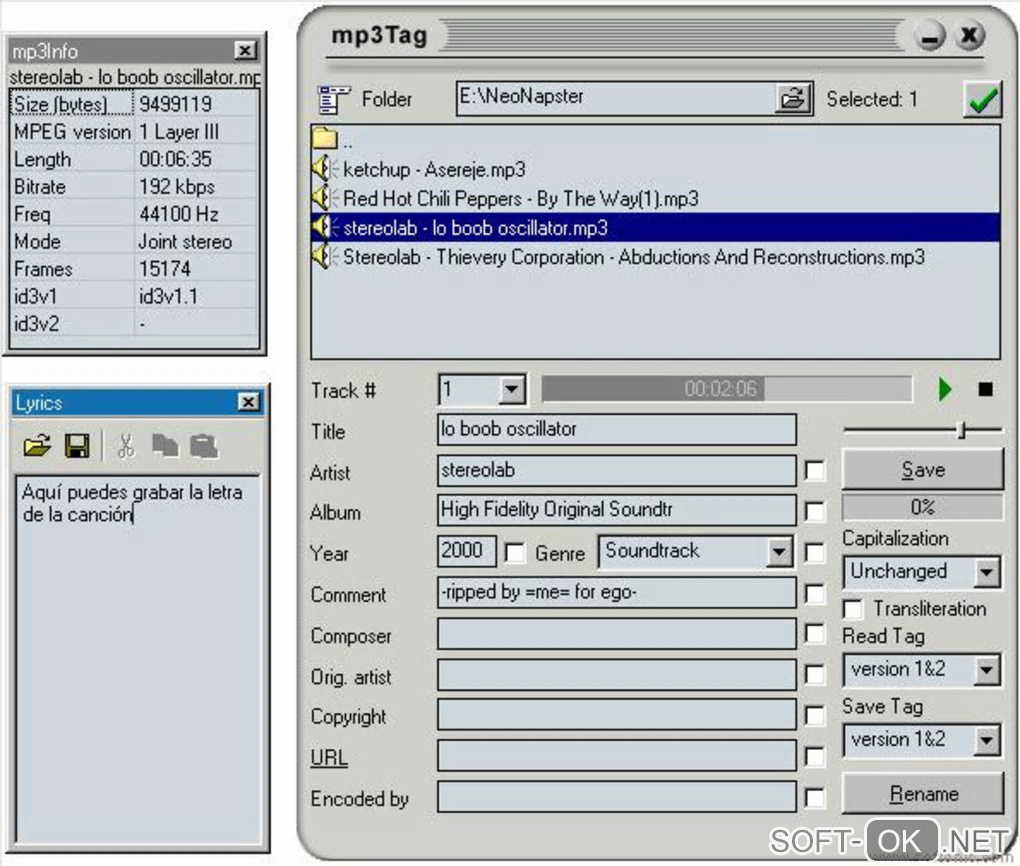This screenshot has height=866, width=1020.
Task: Click speaker icon of stereolab - lo boob oscillator.mp3
Action: [325, 227]
